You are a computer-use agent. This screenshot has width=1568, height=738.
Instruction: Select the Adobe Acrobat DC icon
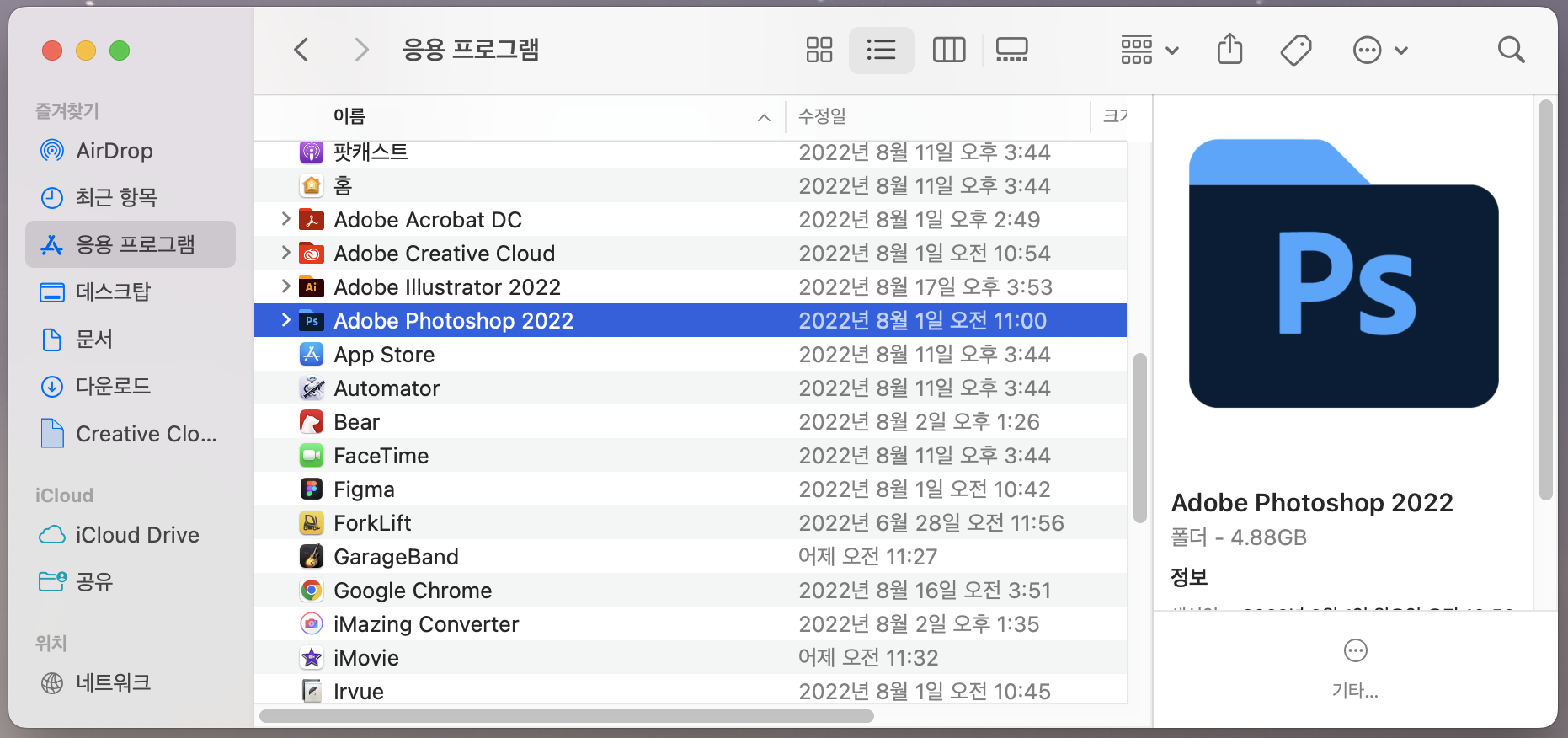[x=312, y=219]
